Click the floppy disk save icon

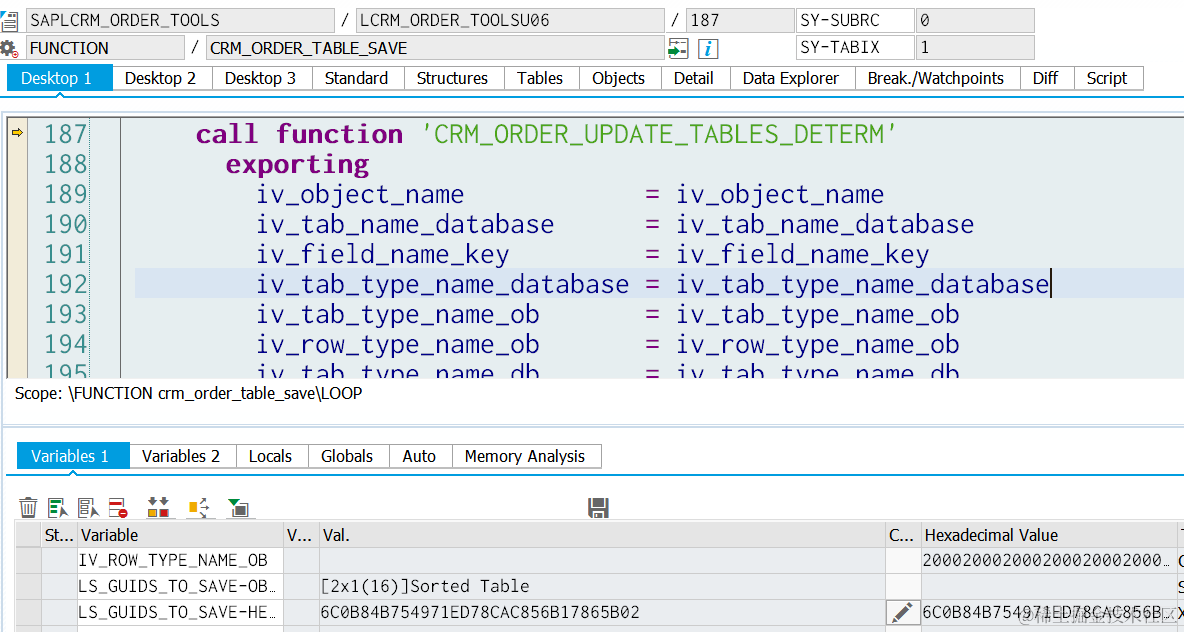coord(598,507)
